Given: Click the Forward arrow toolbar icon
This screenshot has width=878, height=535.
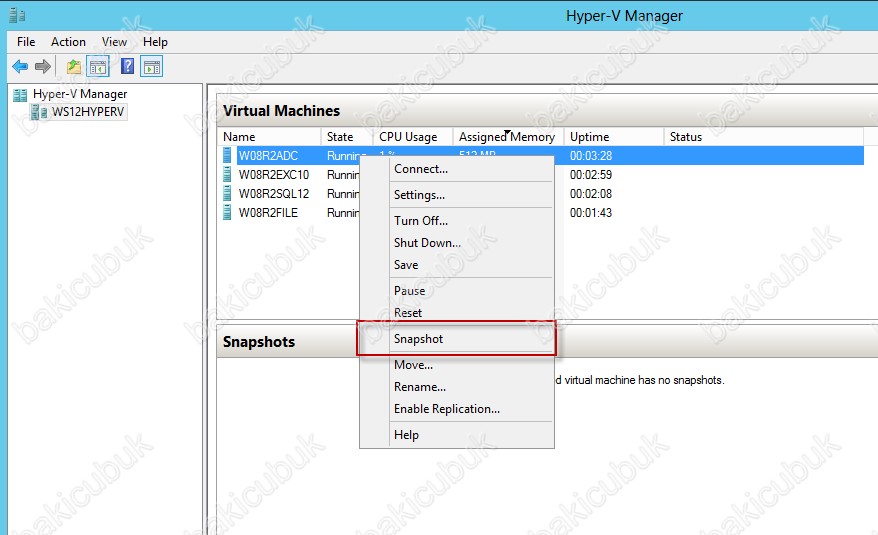Looking at the screenshot, I should coord(43,67).
